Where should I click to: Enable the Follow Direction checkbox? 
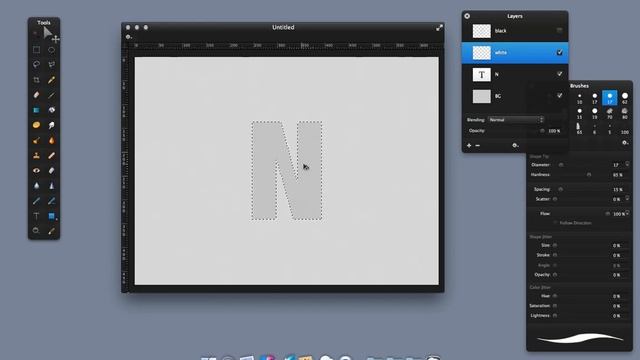point(555,223)
